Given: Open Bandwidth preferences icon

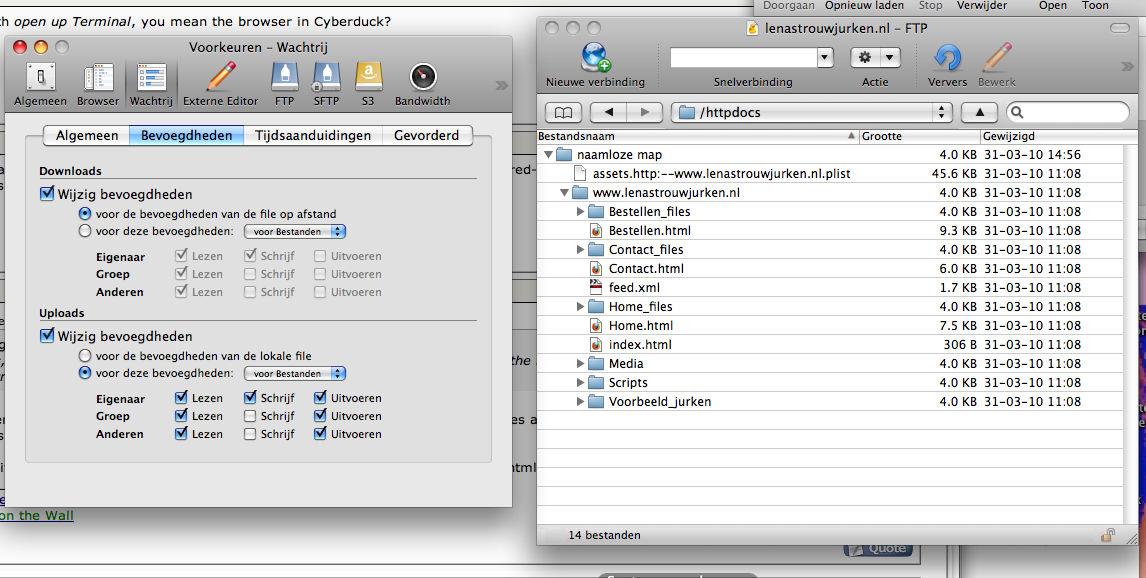Looking at the screenshot, I should click(422, 77).
